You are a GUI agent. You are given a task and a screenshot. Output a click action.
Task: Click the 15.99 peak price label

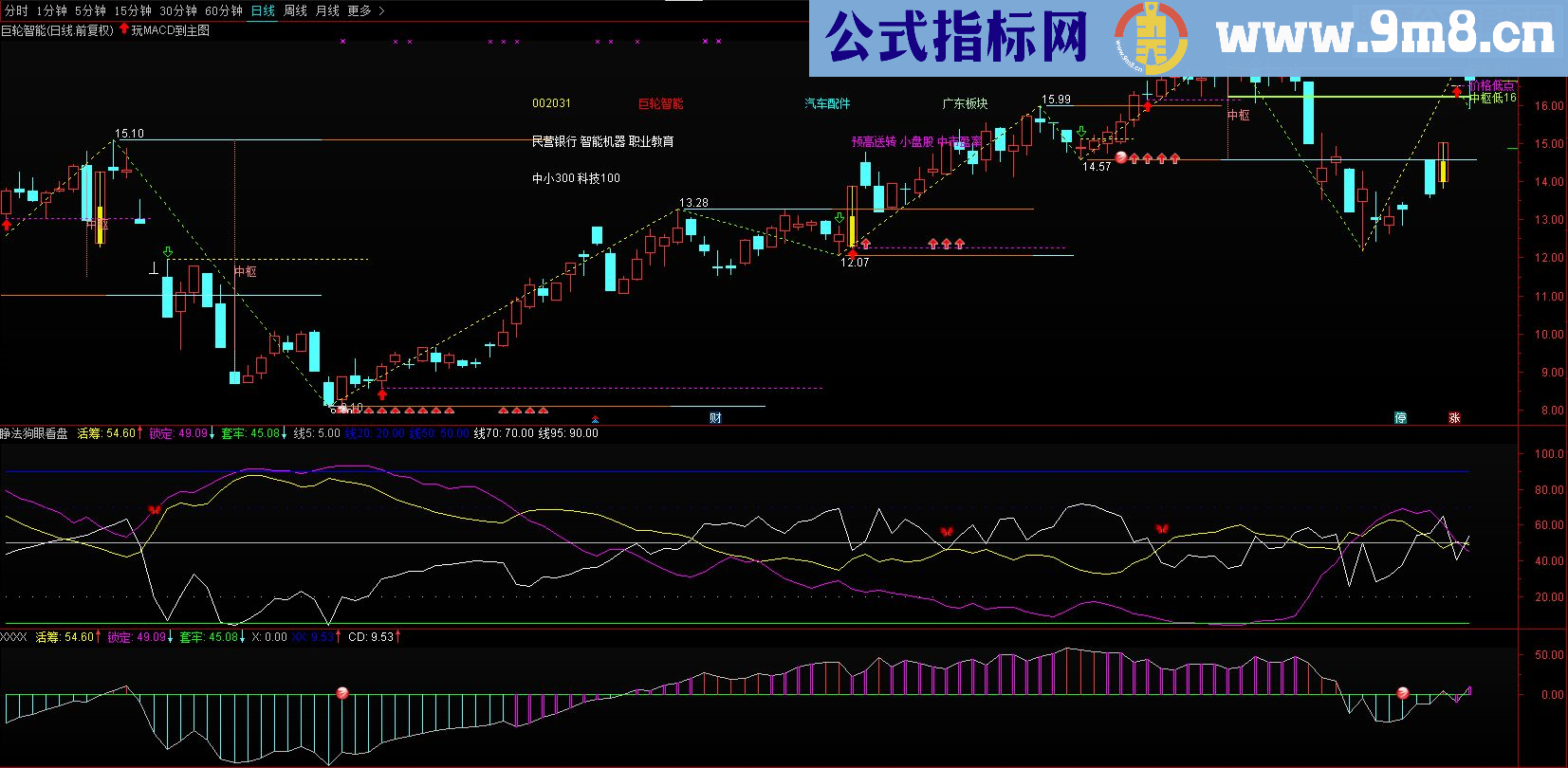pyautogui.click(x=1056, y=100)
